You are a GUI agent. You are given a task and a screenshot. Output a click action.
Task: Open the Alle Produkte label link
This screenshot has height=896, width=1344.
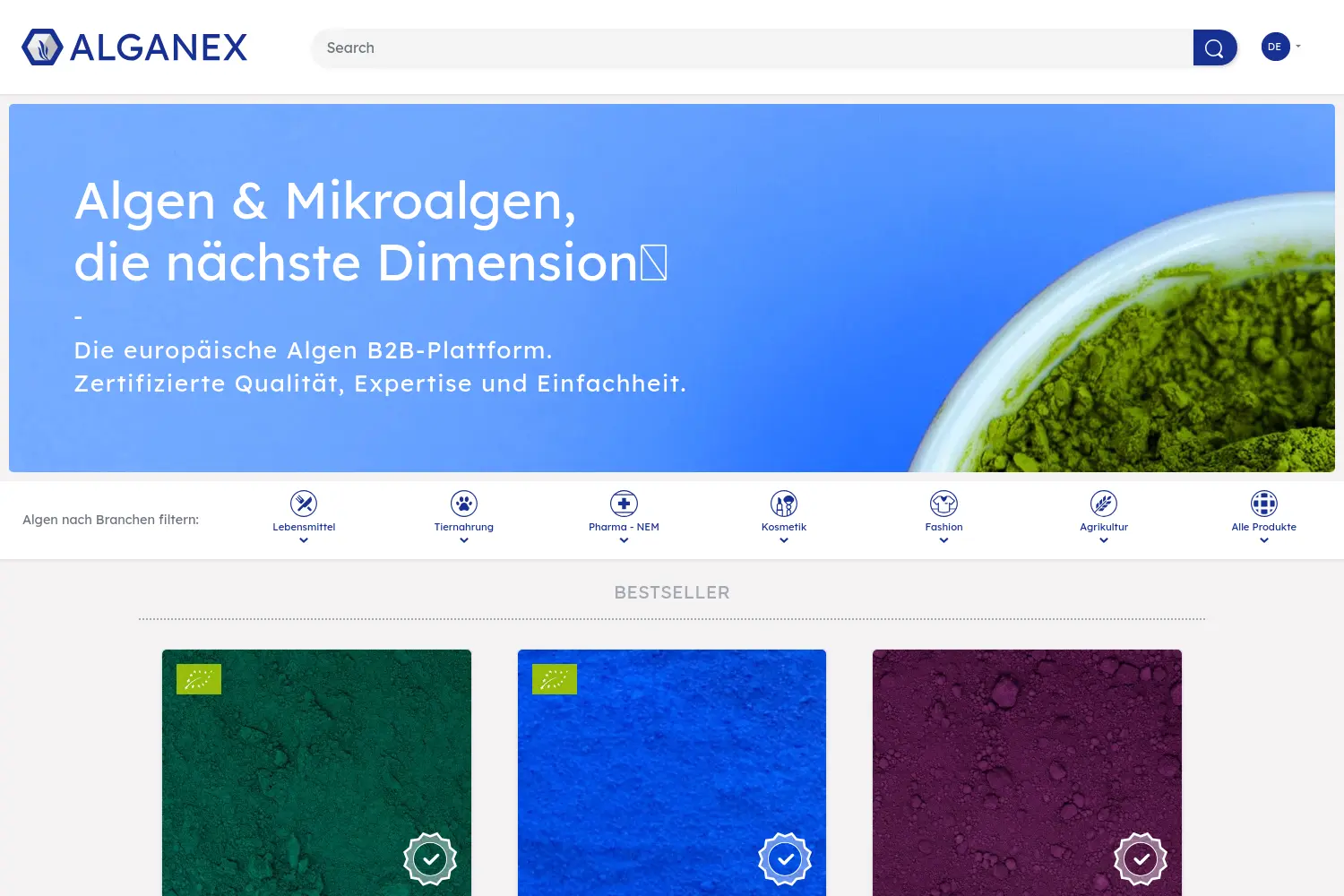(1264, 527)
